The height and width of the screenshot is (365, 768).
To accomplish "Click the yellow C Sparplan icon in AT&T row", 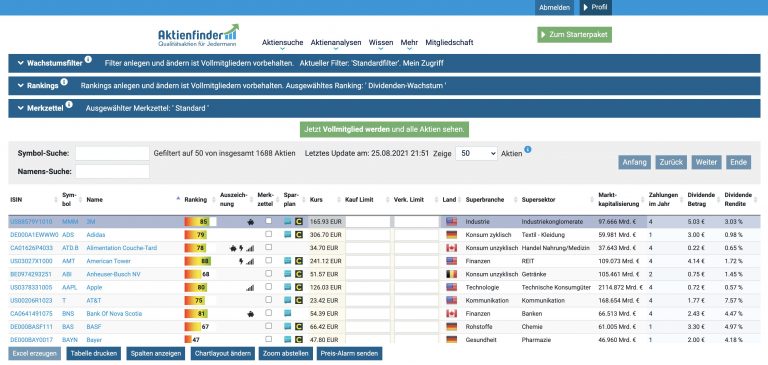I will point(298,300).
